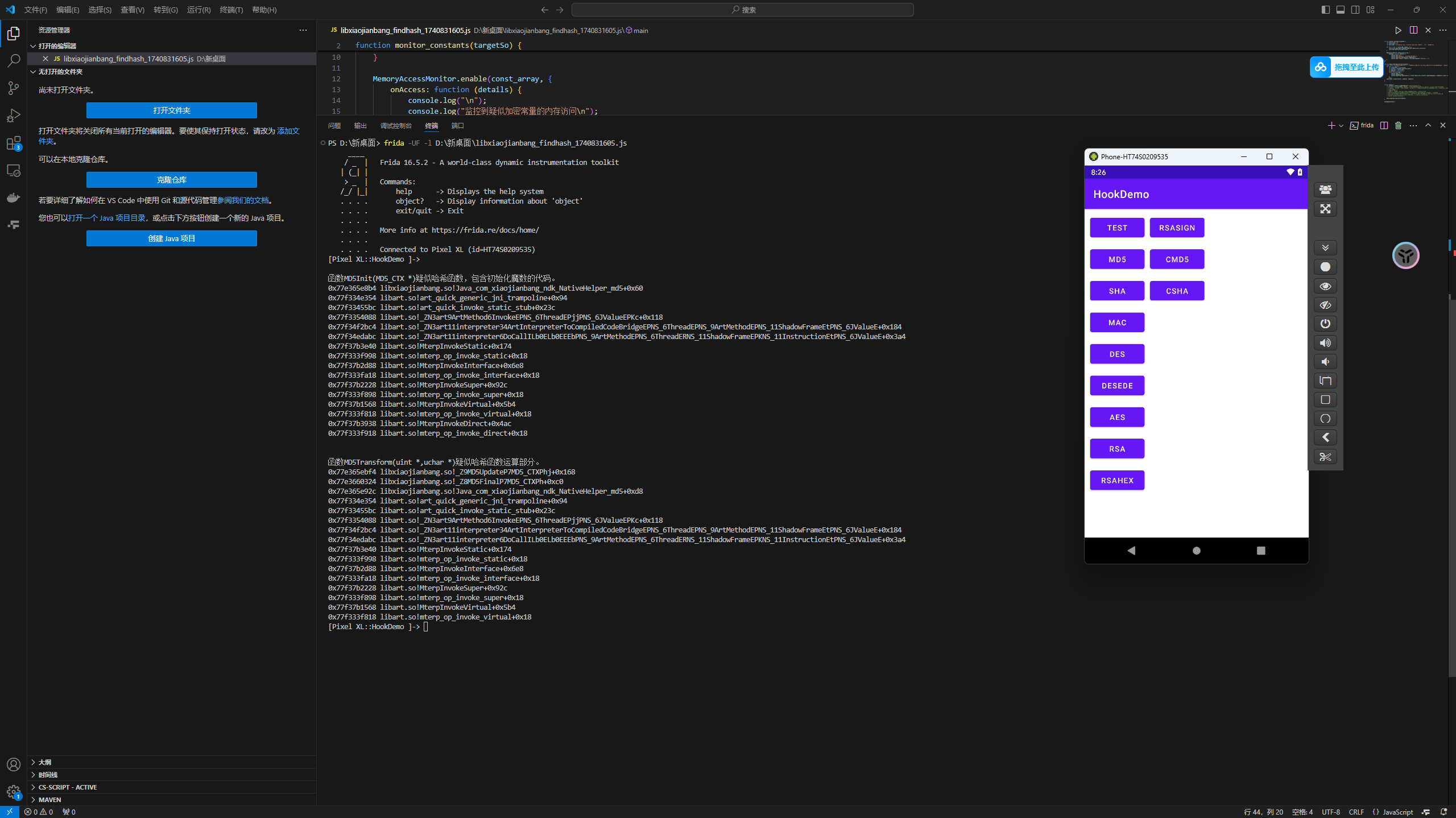Toggle the eye display icon beside phone
This screenshot has width=1456, height=818.
1325,286
